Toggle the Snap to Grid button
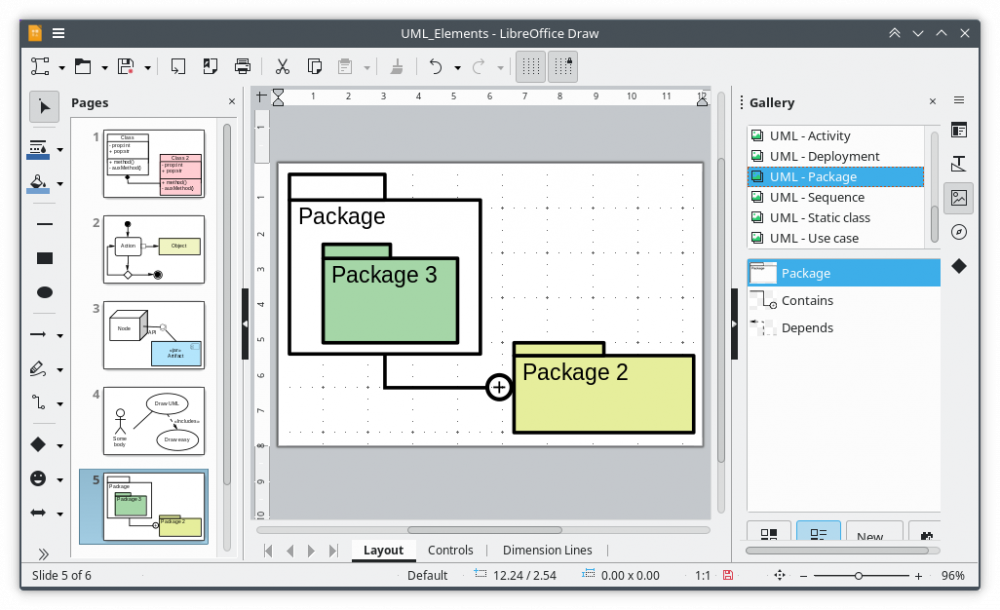Viewport: 1000px width, 610px height. tap(563, 66)
